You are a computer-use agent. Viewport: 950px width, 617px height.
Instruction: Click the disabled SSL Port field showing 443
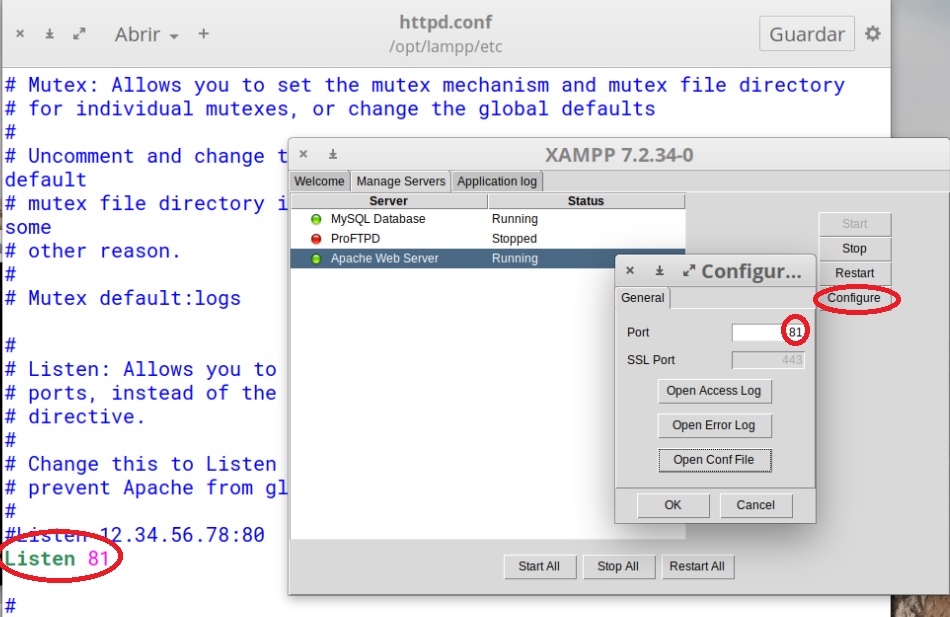(x=768, y=360)
